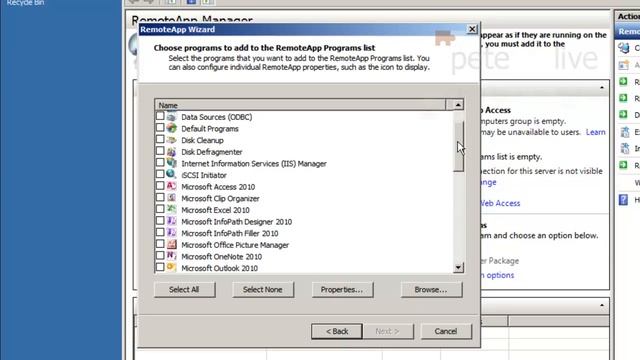The width and height of the screenshot is (640, 360).
Task: Click the Microsoft Clip Organizer icon
Action: (x=171, y=198)
